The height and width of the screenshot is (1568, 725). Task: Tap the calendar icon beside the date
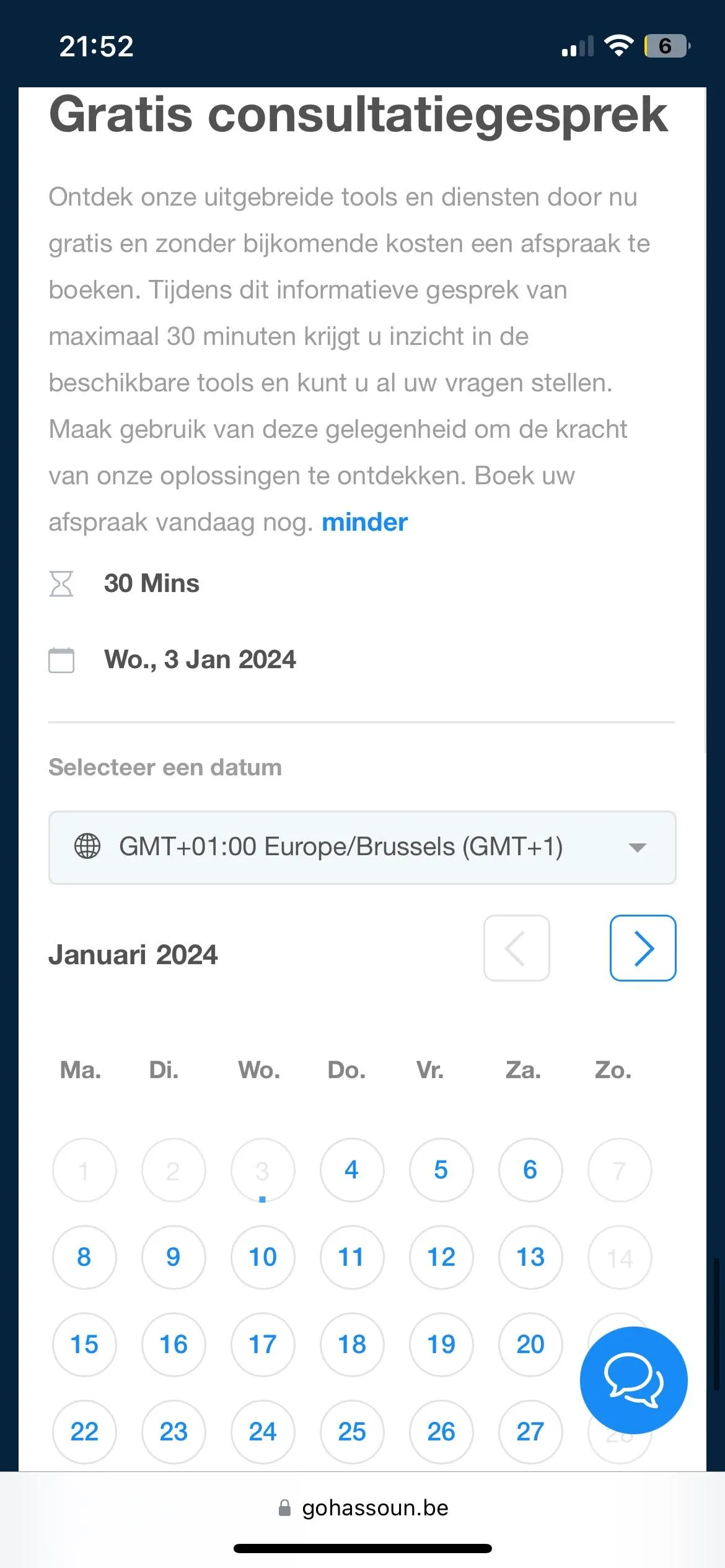pos(61,660)
